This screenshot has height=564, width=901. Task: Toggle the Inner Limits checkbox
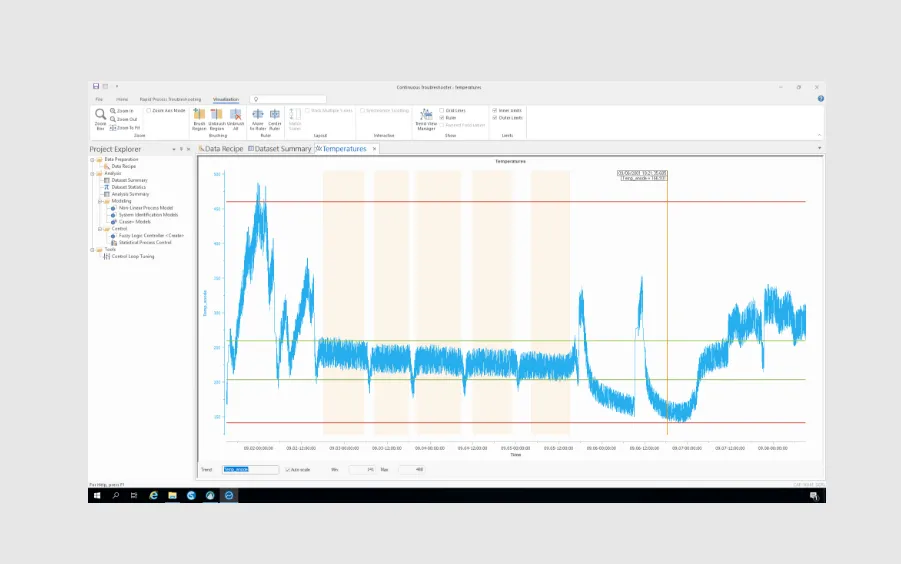tap(494, 110)
